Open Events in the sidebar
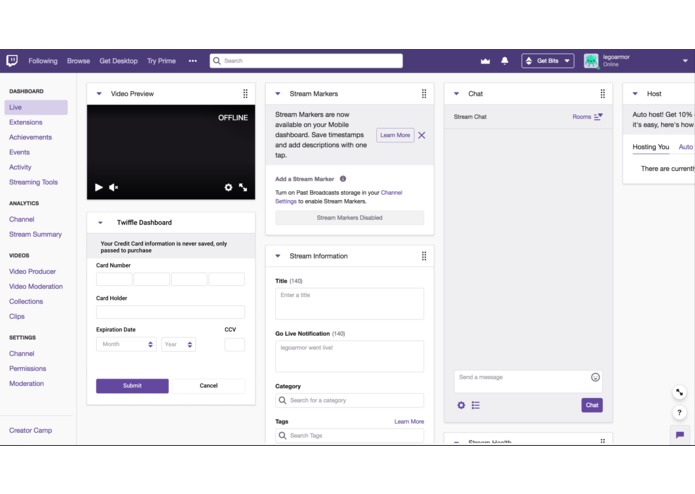The width and height of the screenshot is (695, 494). click(20, 152)
